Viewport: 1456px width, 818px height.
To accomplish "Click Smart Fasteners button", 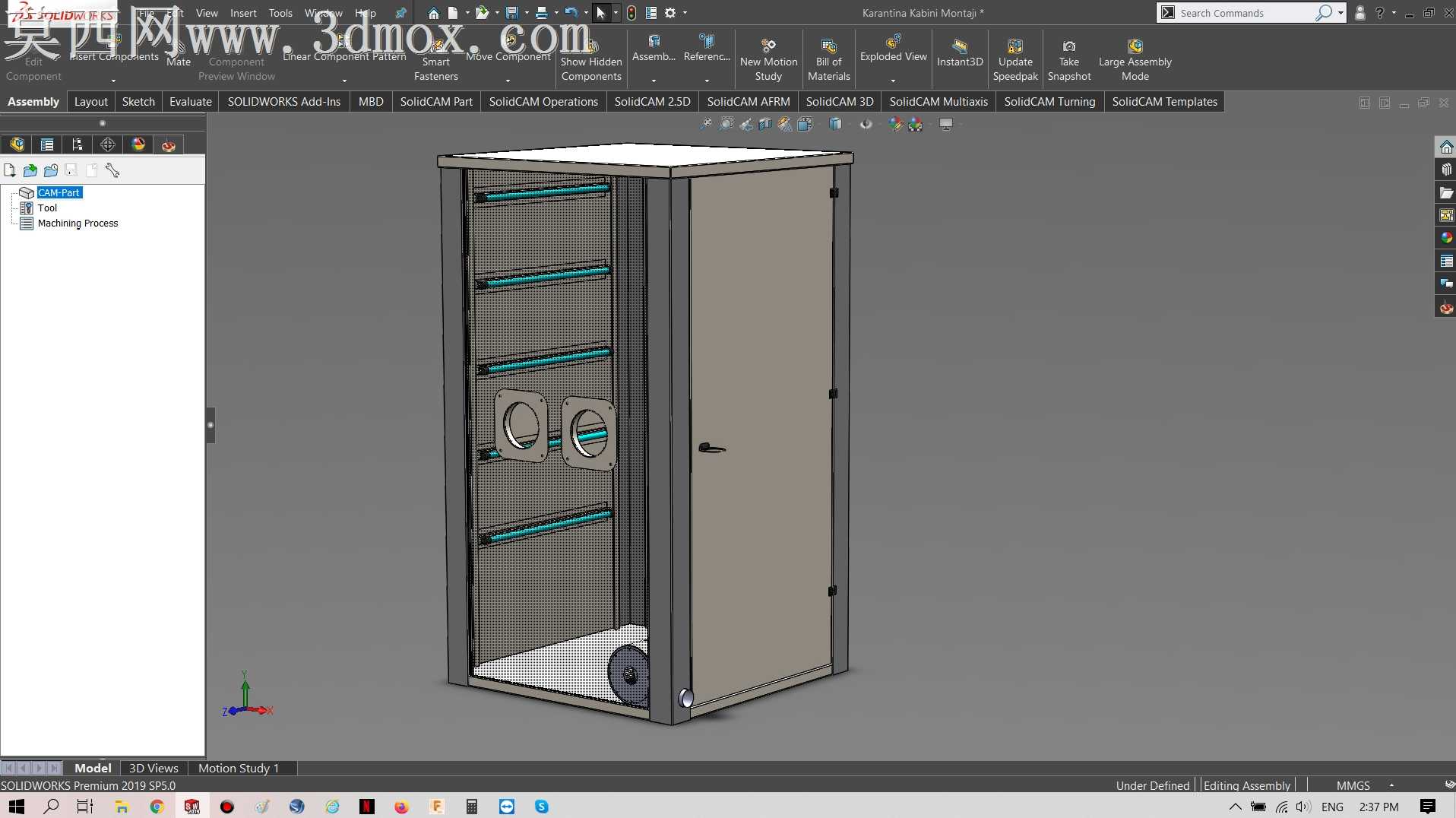I will 436,60.
